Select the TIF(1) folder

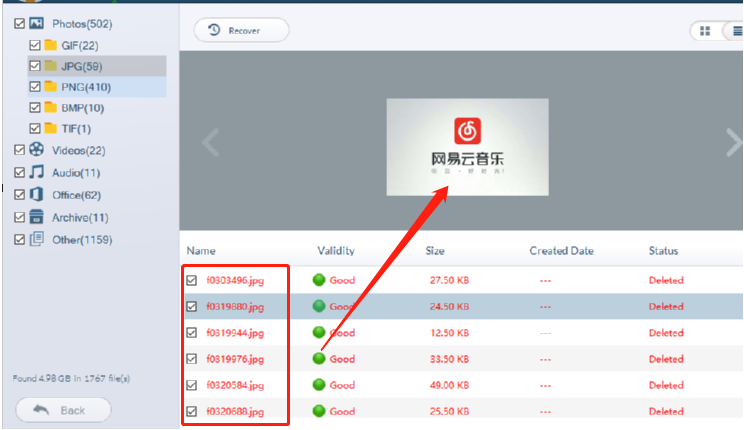(x=76, y=129)
